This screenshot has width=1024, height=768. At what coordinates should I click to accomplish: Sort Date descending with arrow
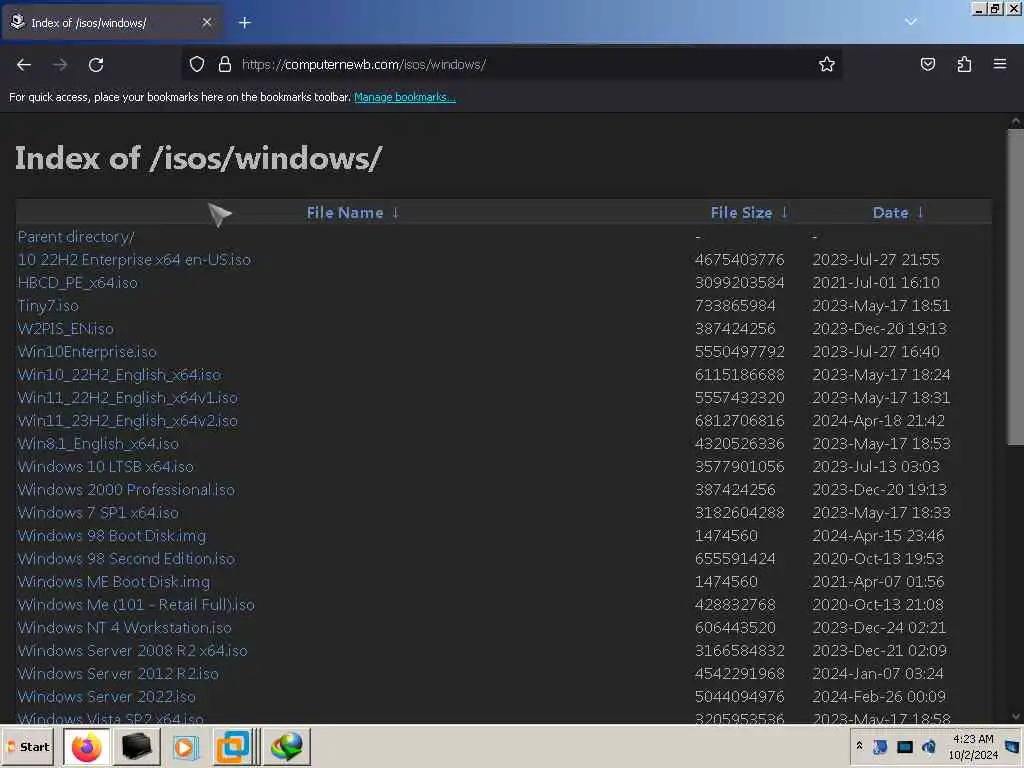(920, 212)
